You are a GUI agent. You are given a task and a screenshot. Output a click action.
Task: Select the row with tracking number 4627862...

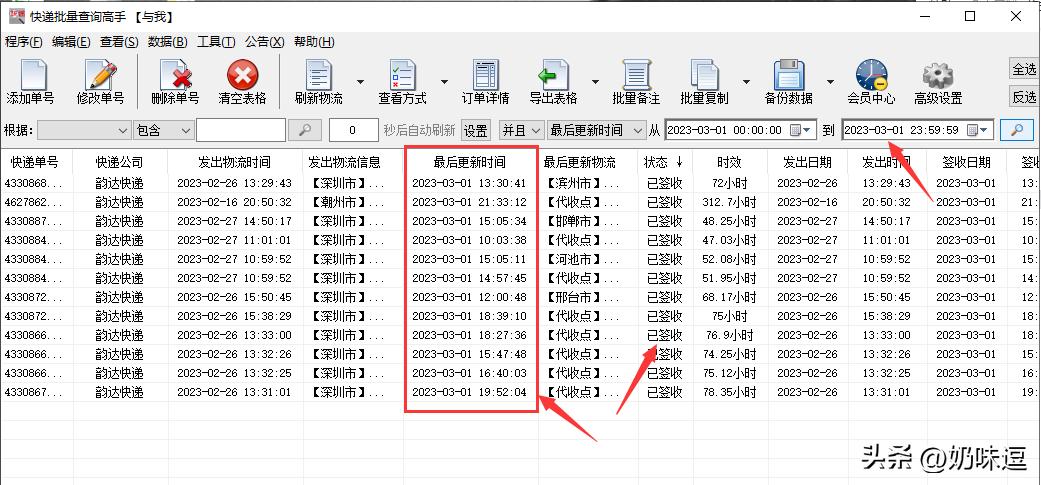pyautogui.click(x=520, y=202)
